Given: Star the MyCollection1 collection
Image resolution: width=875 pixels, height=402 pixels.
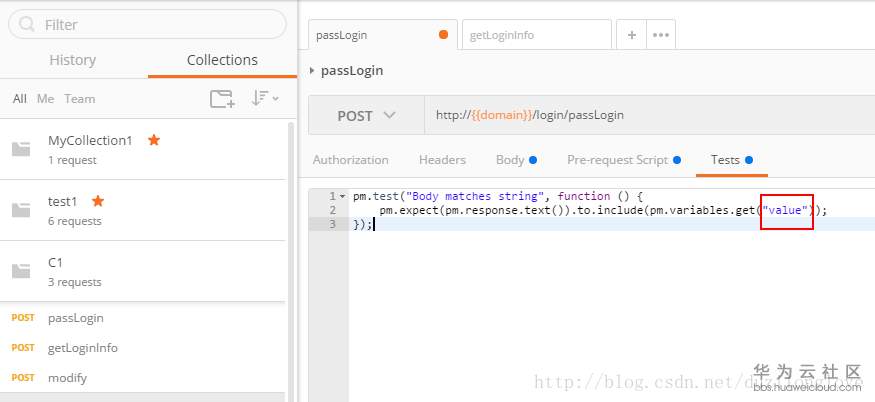Looking at the screenshot, I should point(154,140).
